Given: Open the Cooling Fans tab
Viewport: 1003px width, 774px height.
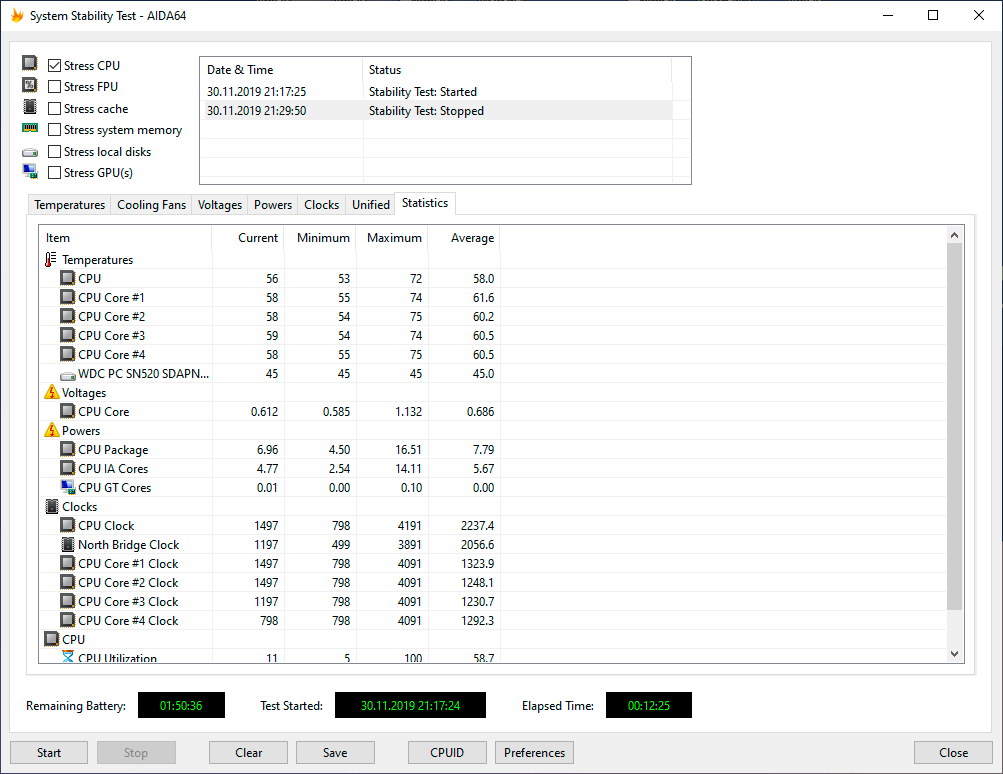Looking at the screenshot, I should [152, 205].
